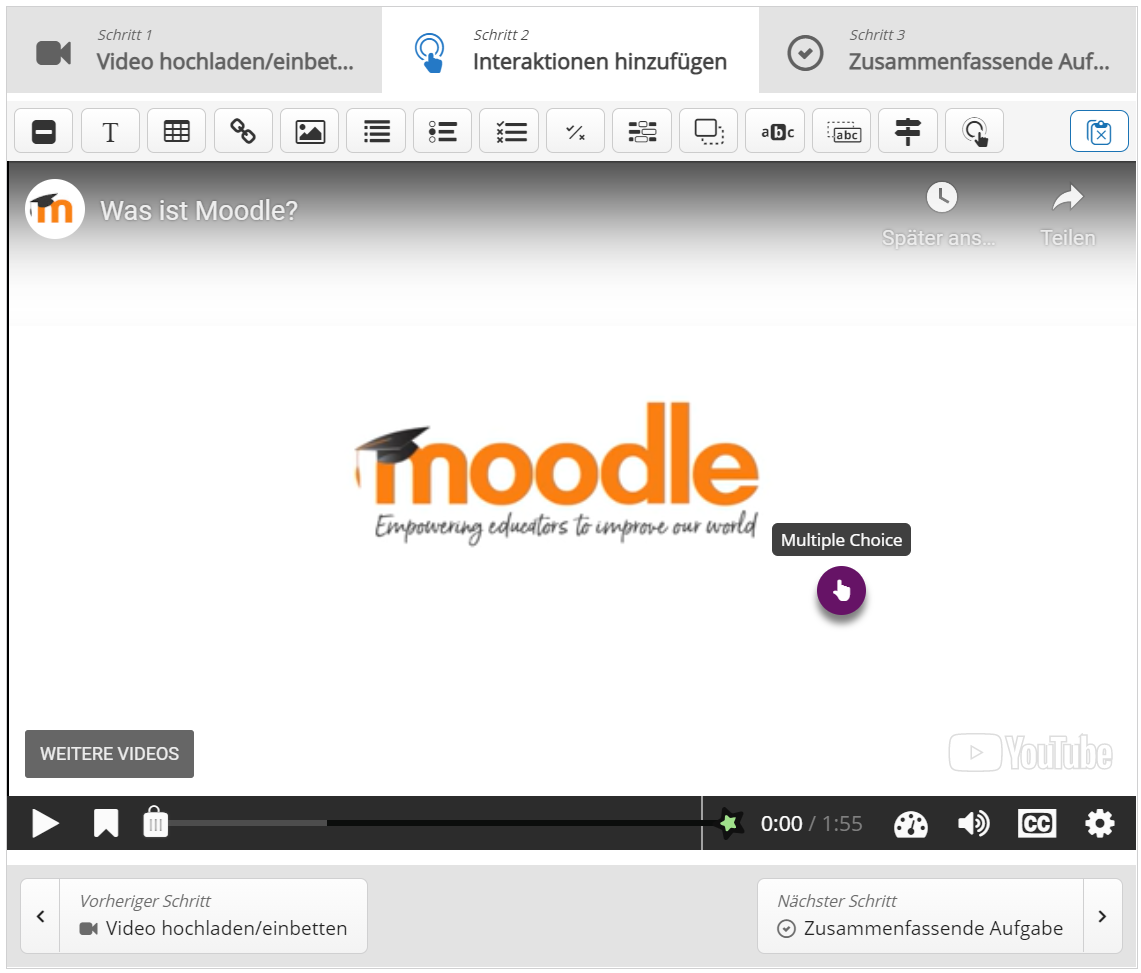Select the Drag and Drop tool
The width and height of the screenshot is (1141, 973).
pos(708,131)
